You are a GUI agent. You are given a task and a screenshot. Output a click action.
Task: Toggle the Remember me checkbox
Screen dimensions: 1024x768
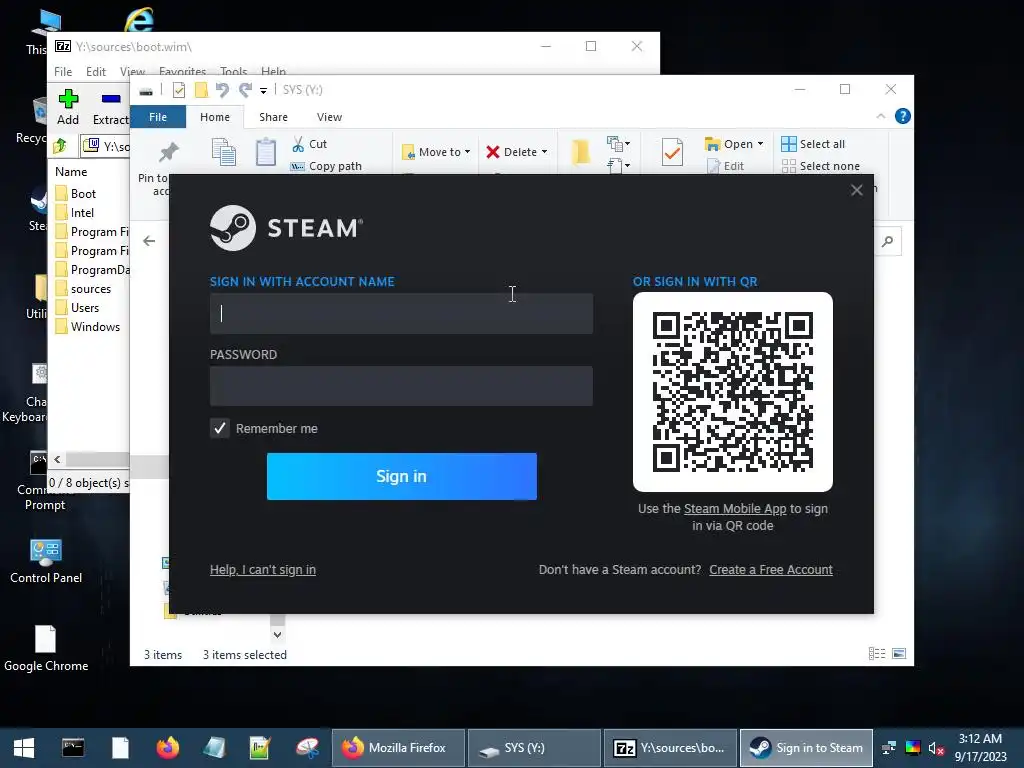[x=220, y=428]
